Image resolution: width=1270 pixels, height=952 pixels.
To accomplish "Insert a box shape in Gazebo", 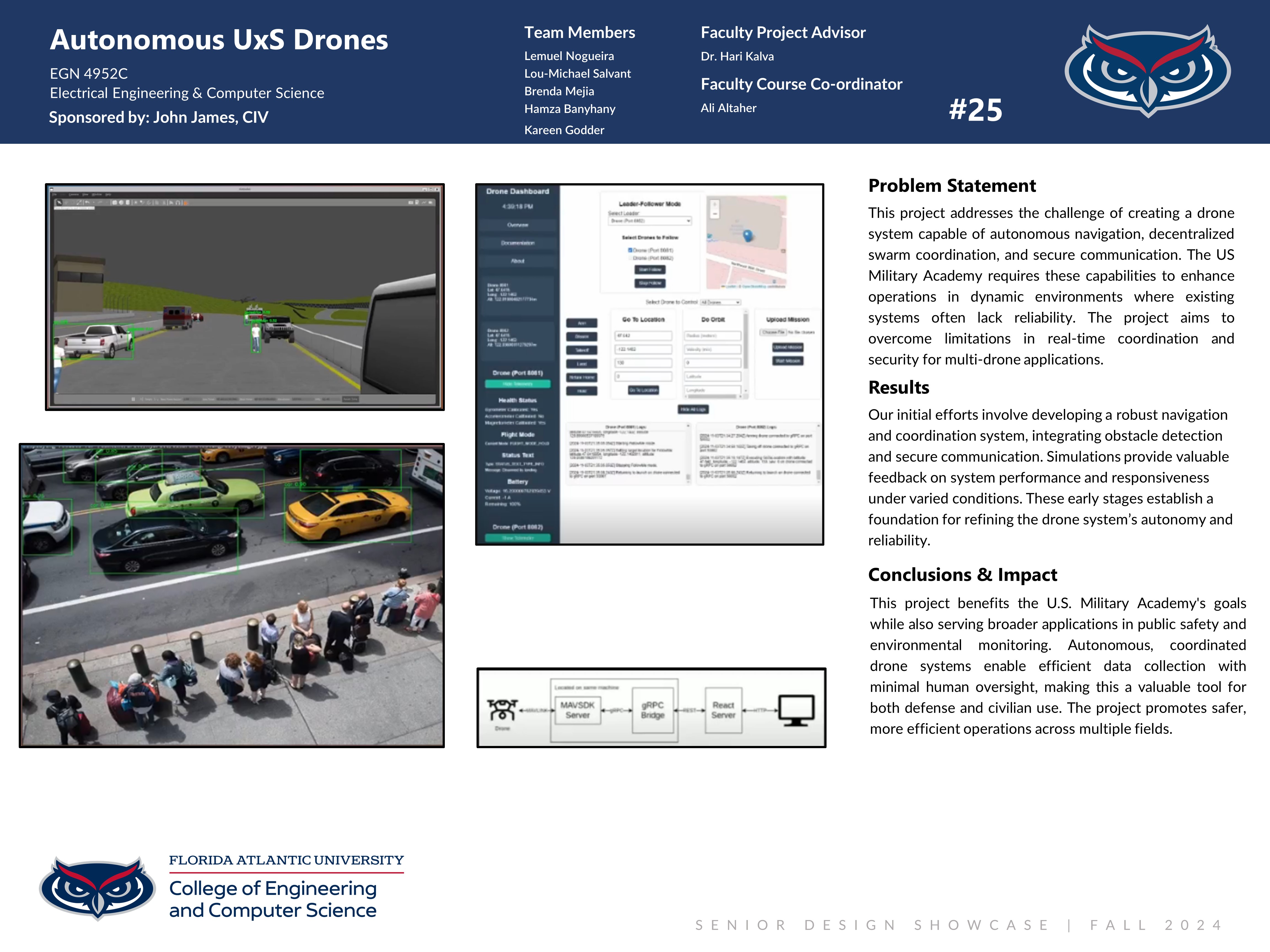I will (115, 202).
